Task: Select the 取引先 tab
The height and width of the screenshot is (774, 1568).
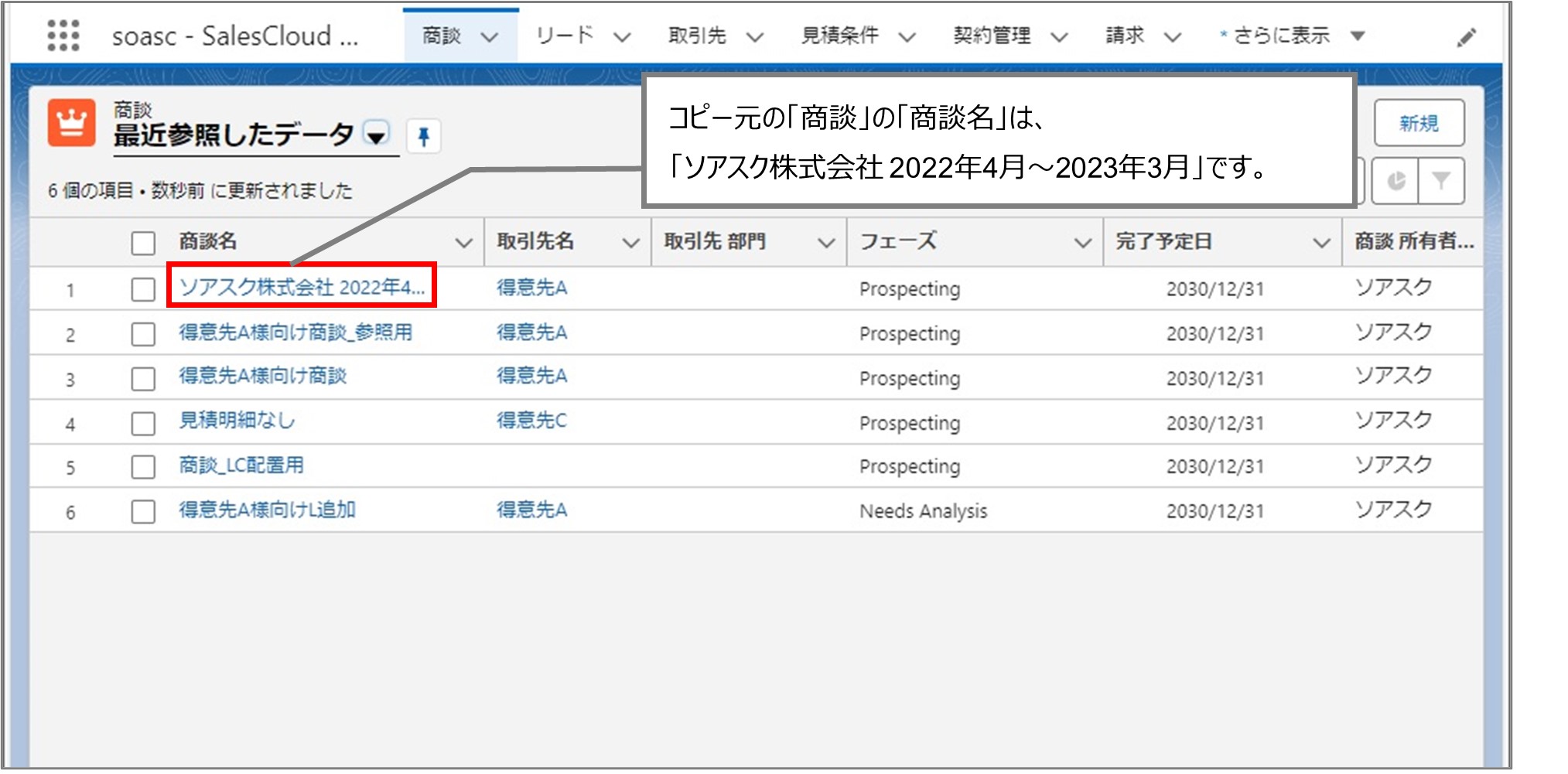Action: [697, 36]
